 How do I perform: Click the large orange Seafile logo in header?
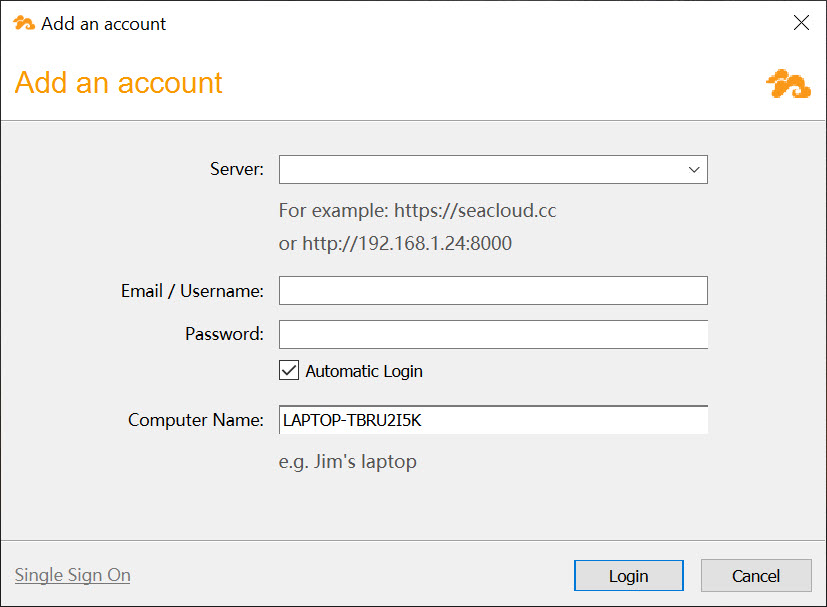tap(788, 84)
